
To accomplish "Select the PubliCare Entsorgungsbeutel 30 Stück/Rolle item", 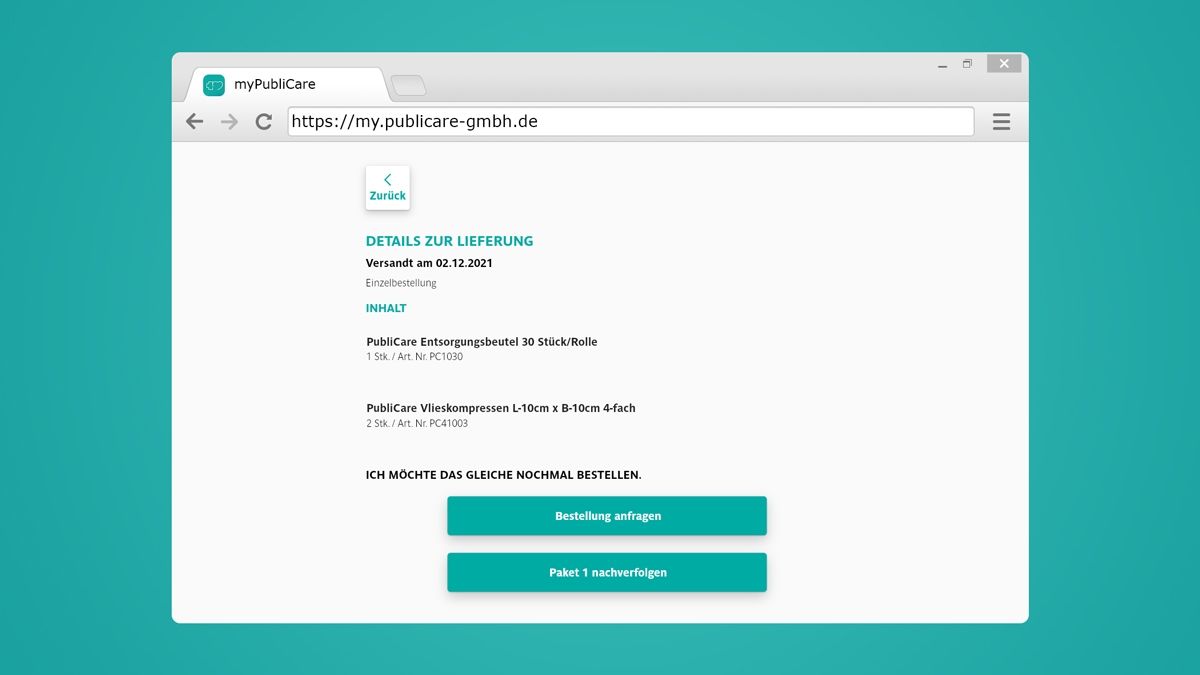I will (x=482, y=342).
